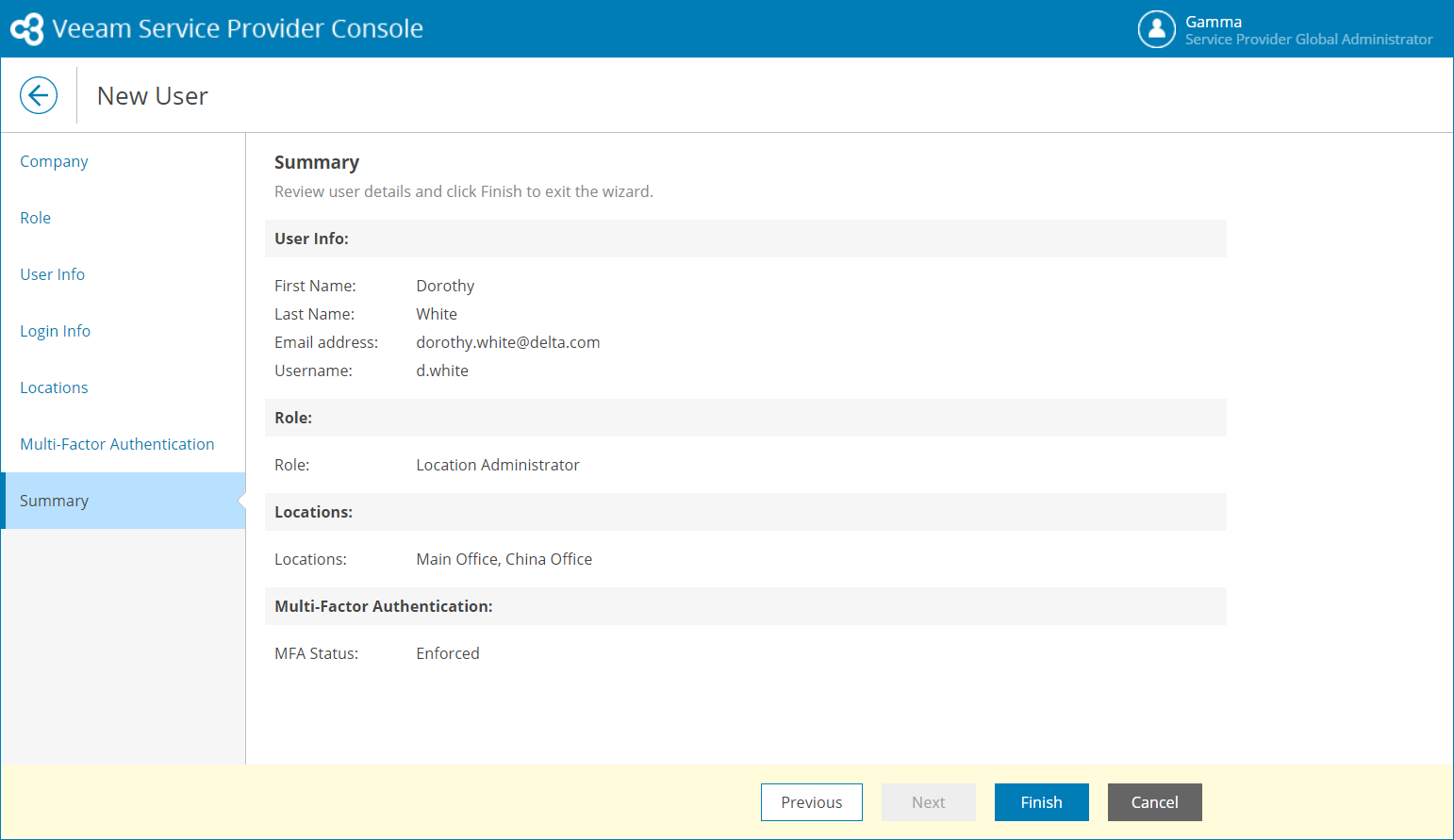
Task: Click the Email address label
Action: pos(326,342)
